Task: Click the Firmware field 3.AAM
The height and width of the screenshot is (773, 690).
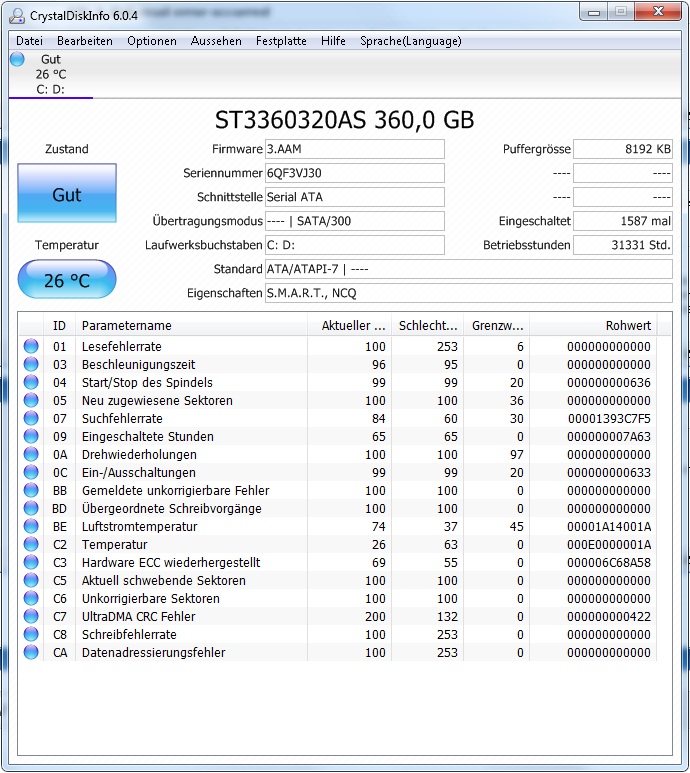Action: point(355,149)
